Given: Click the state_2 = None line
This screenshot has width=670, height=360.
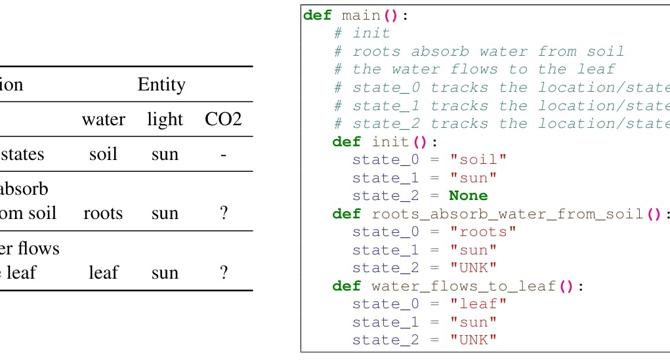Looking at the screenshot, I should tap(420, 196).
